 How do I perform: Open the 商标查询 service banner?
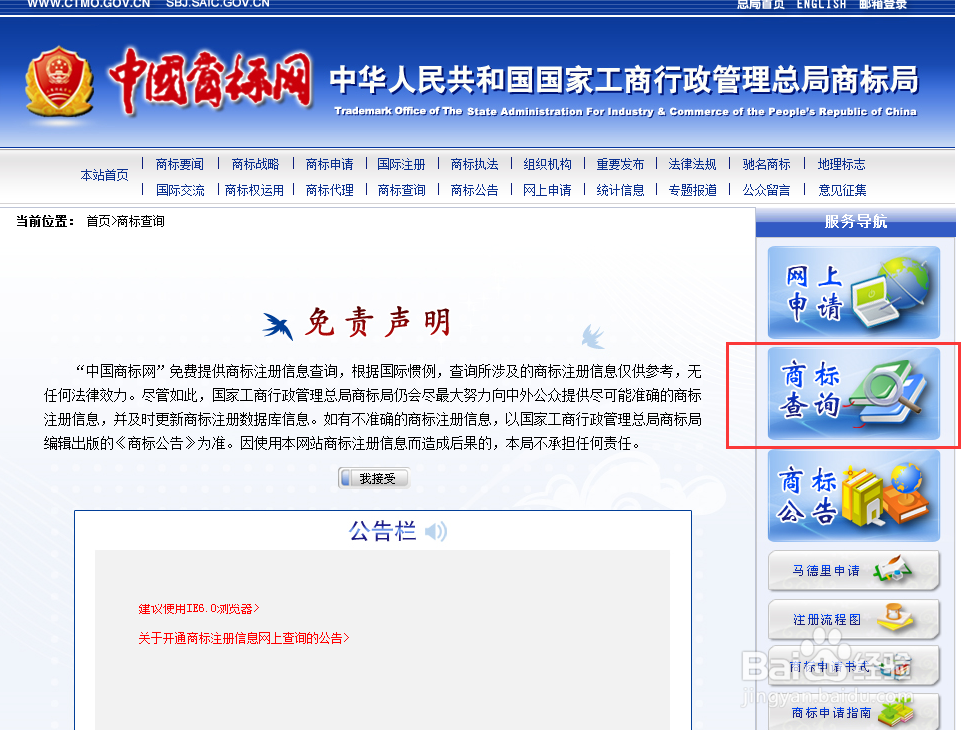(x=854, y=394)
